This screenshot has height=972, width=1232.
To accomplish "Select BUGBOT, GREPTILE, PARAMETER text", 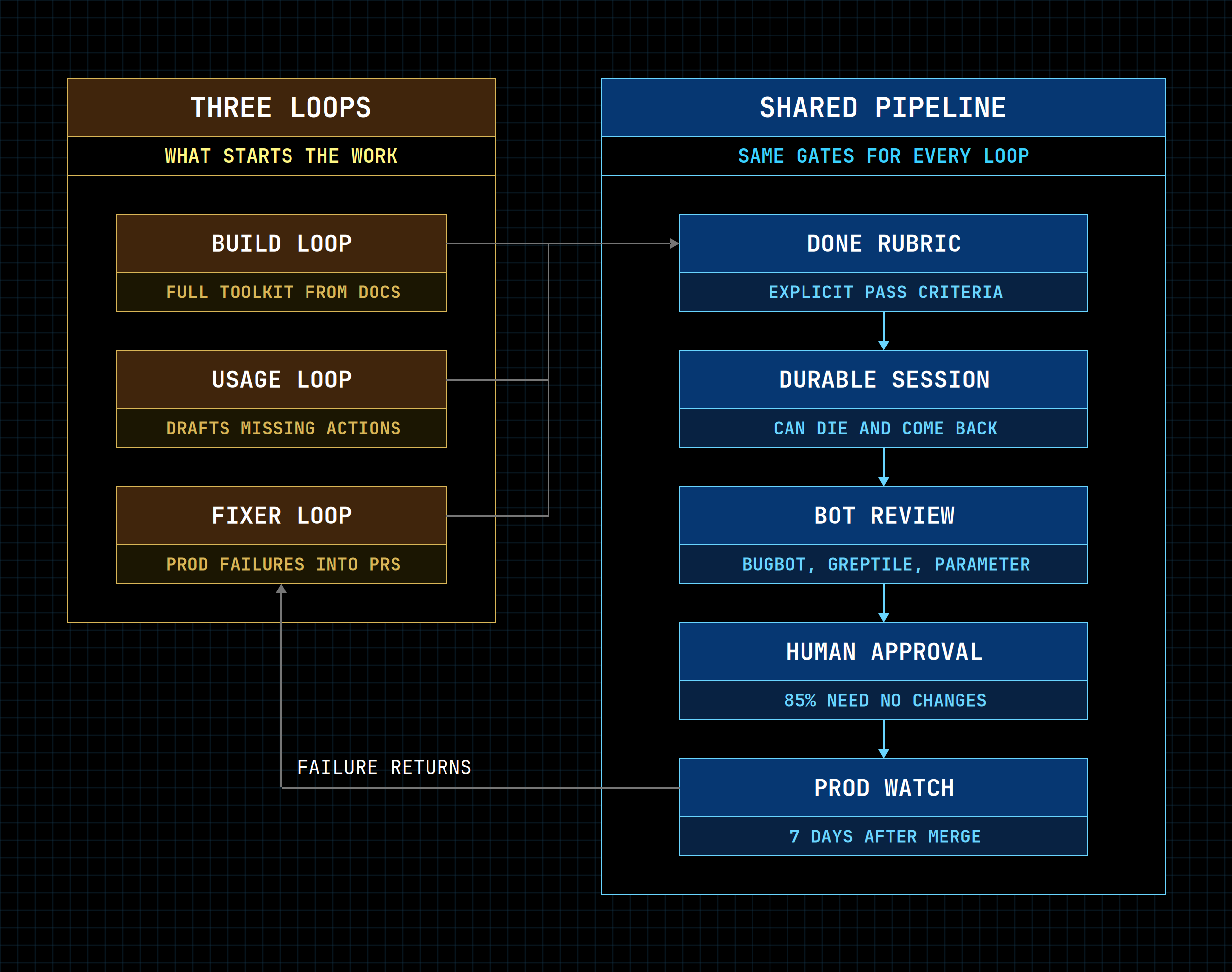I will [x=886, y=565].
